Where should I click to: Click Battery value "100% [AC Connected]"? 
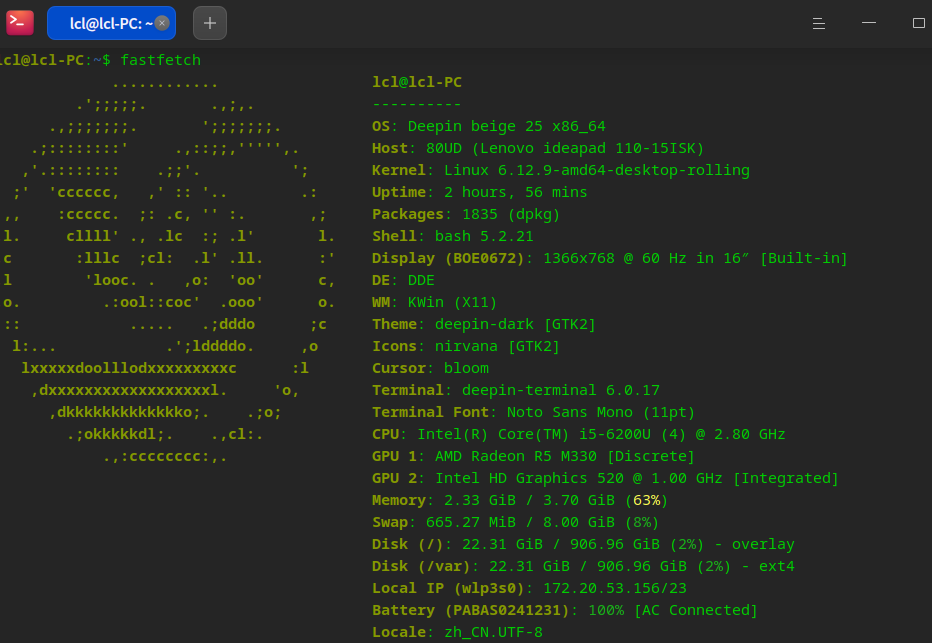click(673, 610)
